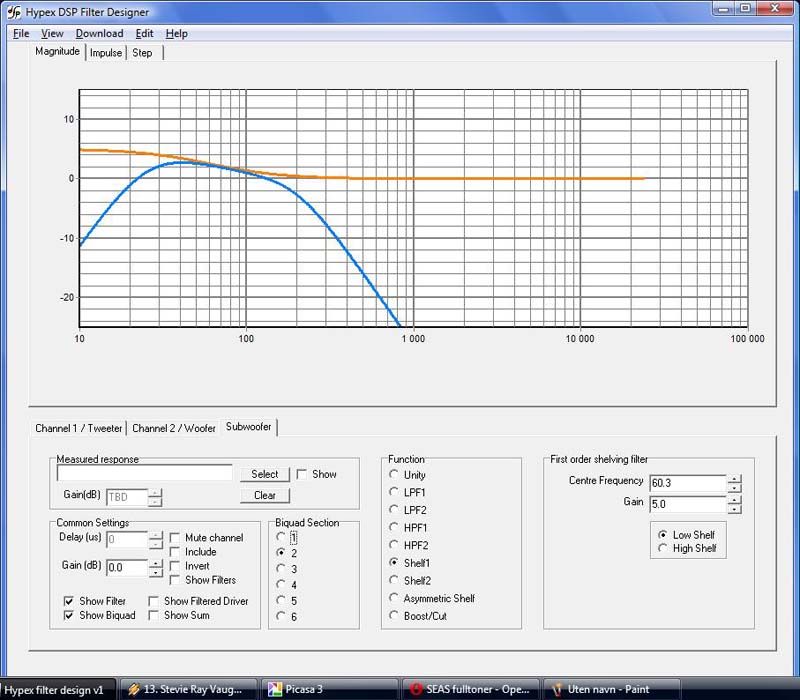Minimize the Hypex DSP Filter Designer window
This screenshot has height=700, width=800.
pyautogui.click(x=723, y=9)
